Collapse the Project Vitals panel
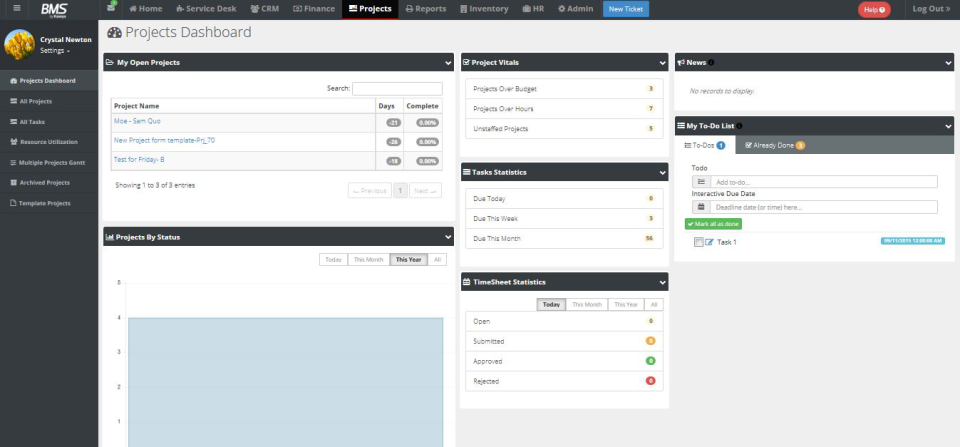 [x=662, y=63]
